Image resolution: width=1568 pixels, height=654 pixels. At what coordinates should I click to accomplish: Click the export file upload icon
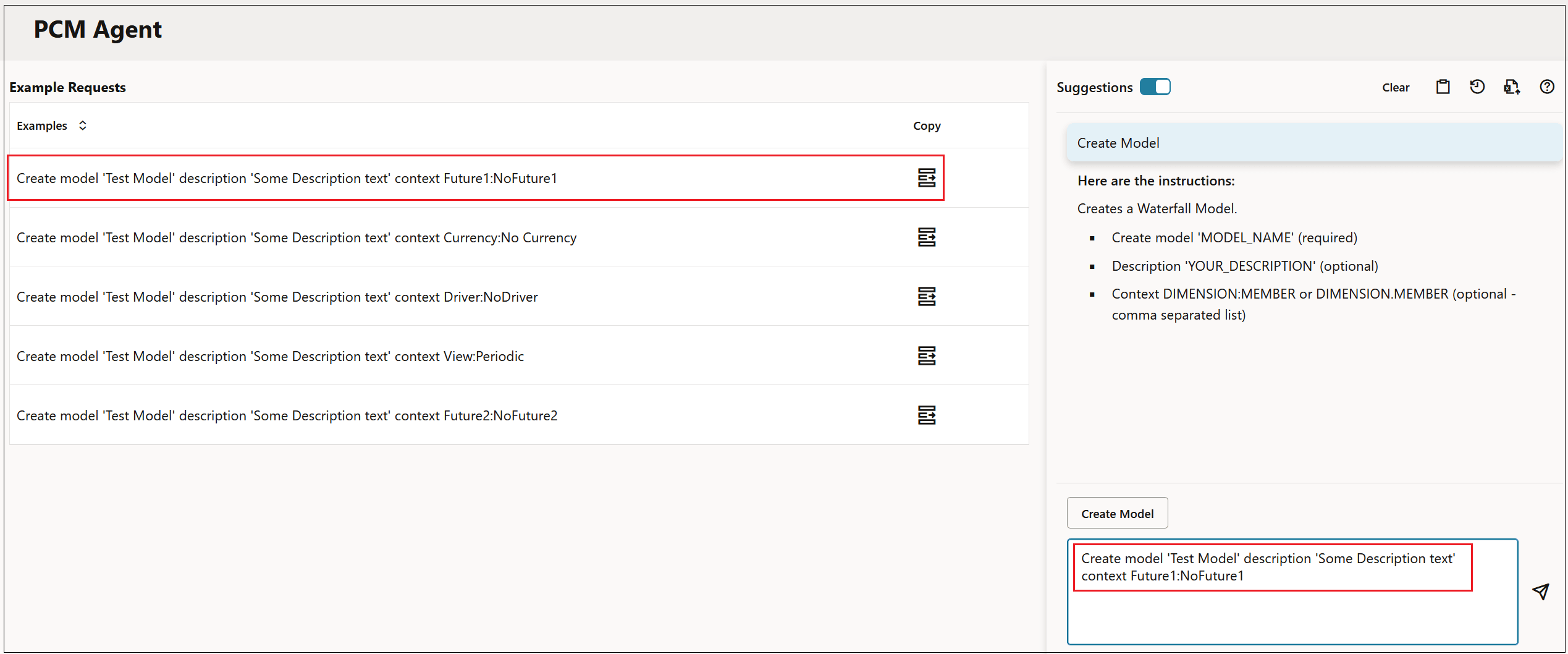coord(1512,87)
